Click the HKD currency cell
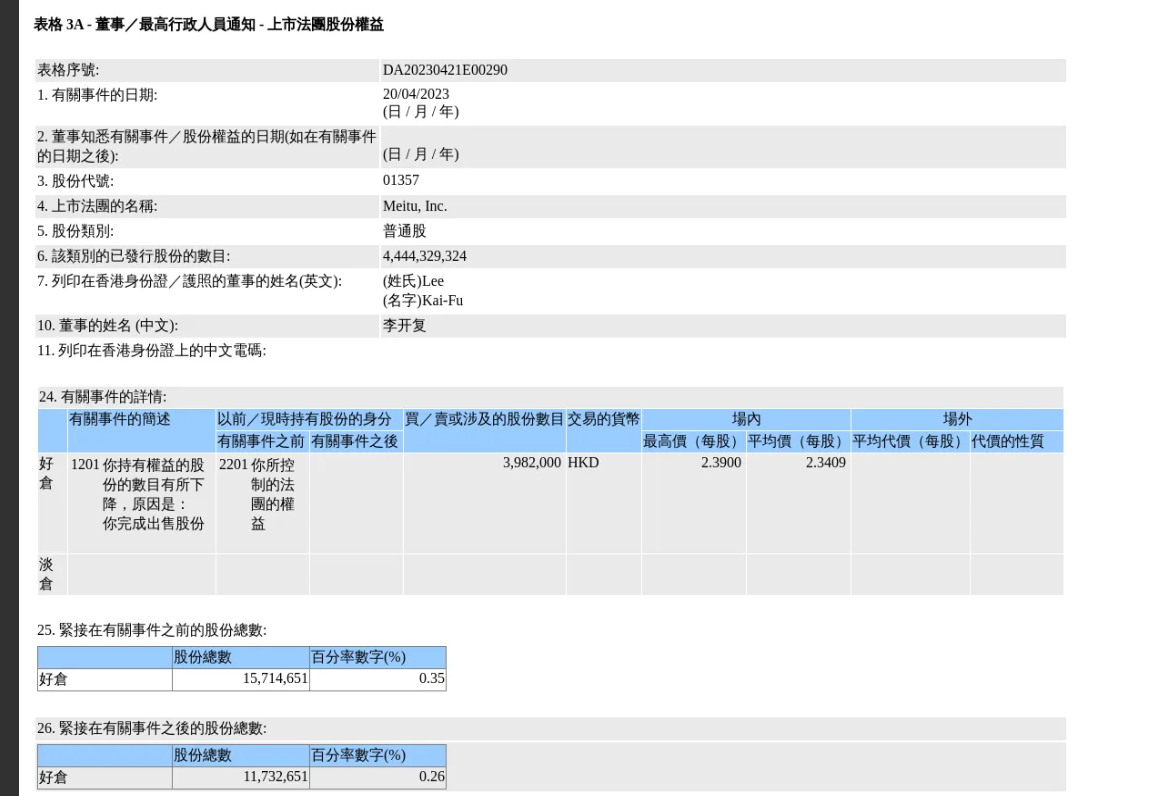Screen dimensions: 1162x796 click(x=583, y=464)
